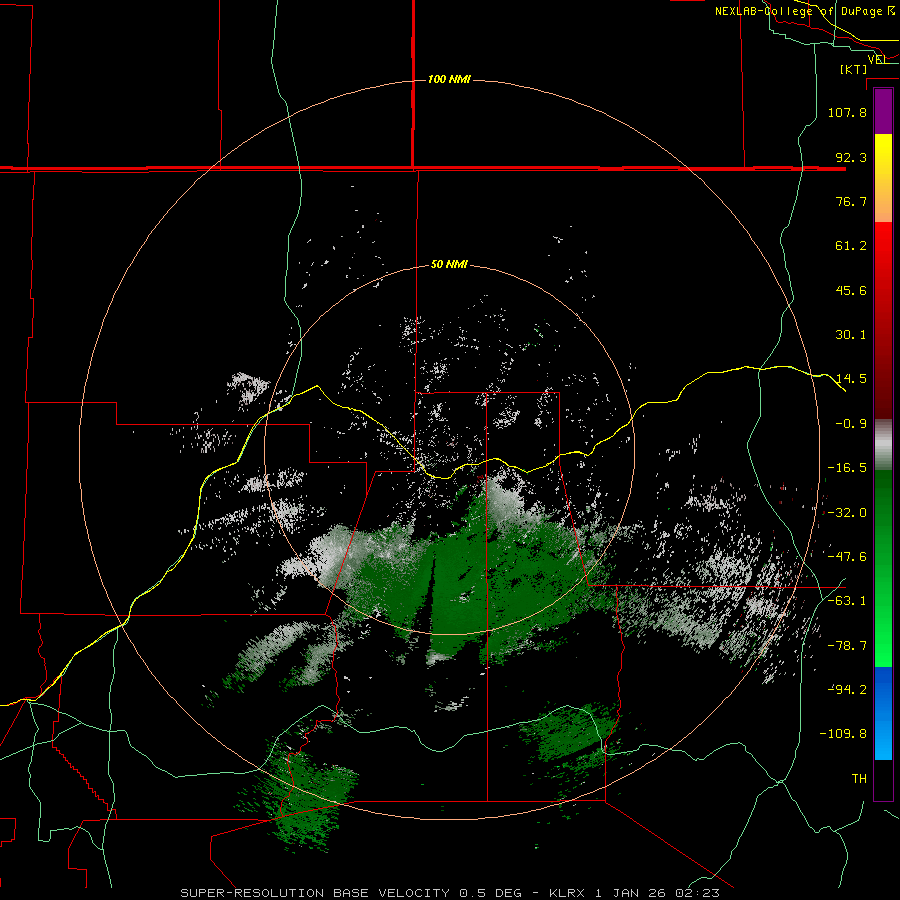
Task: Click the [KT] units label
Action: tap(853, 69)
